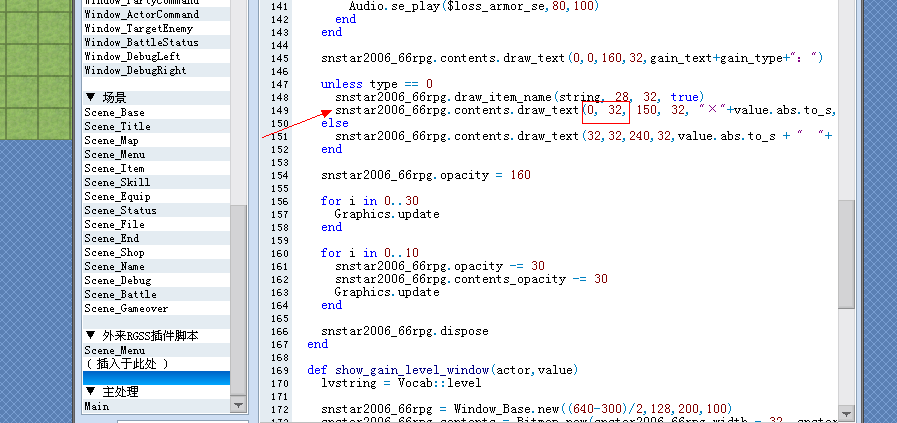Select Window_DebugLeft script entry
The width and height of the screenshot is (897, 423).
(156, 56)
